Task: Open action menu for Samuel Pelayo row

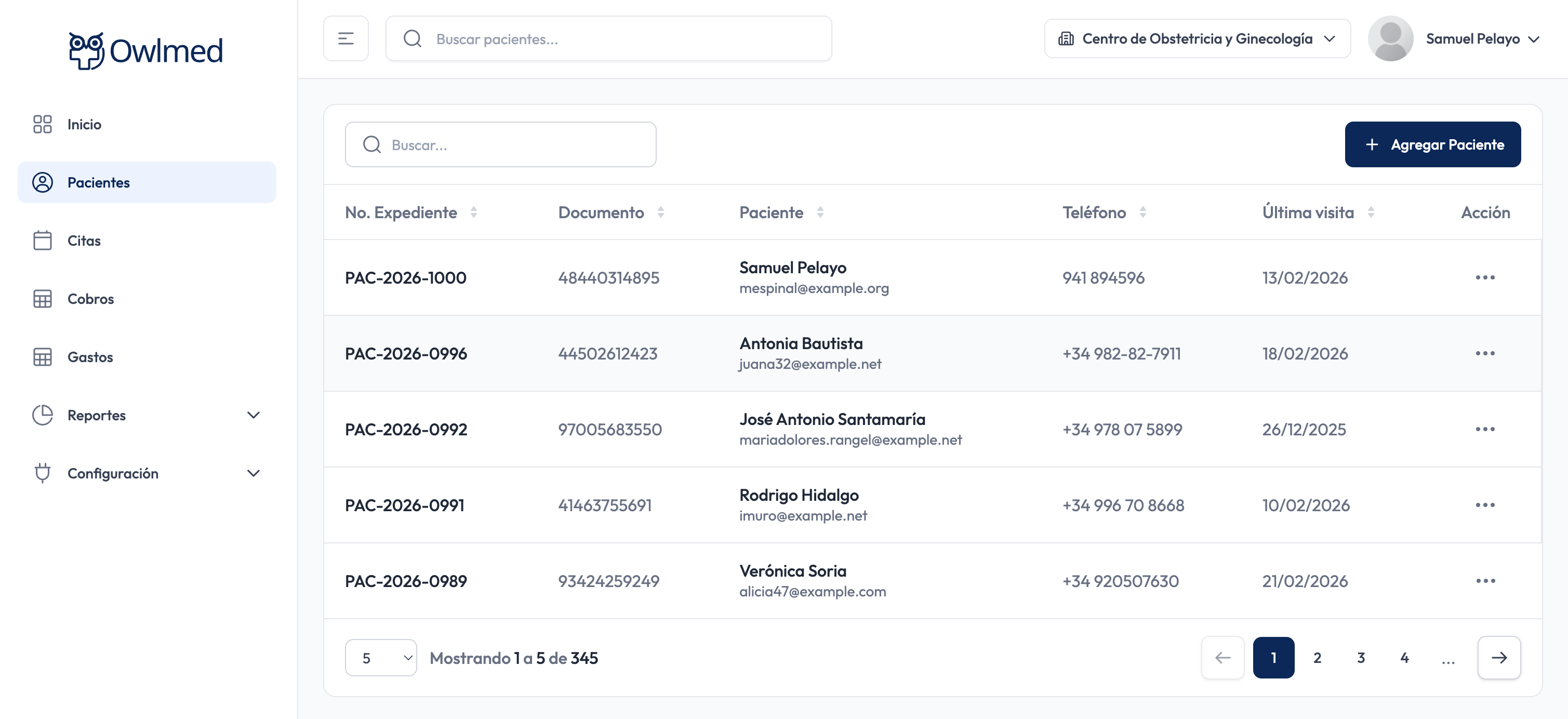Action: 1484,277
